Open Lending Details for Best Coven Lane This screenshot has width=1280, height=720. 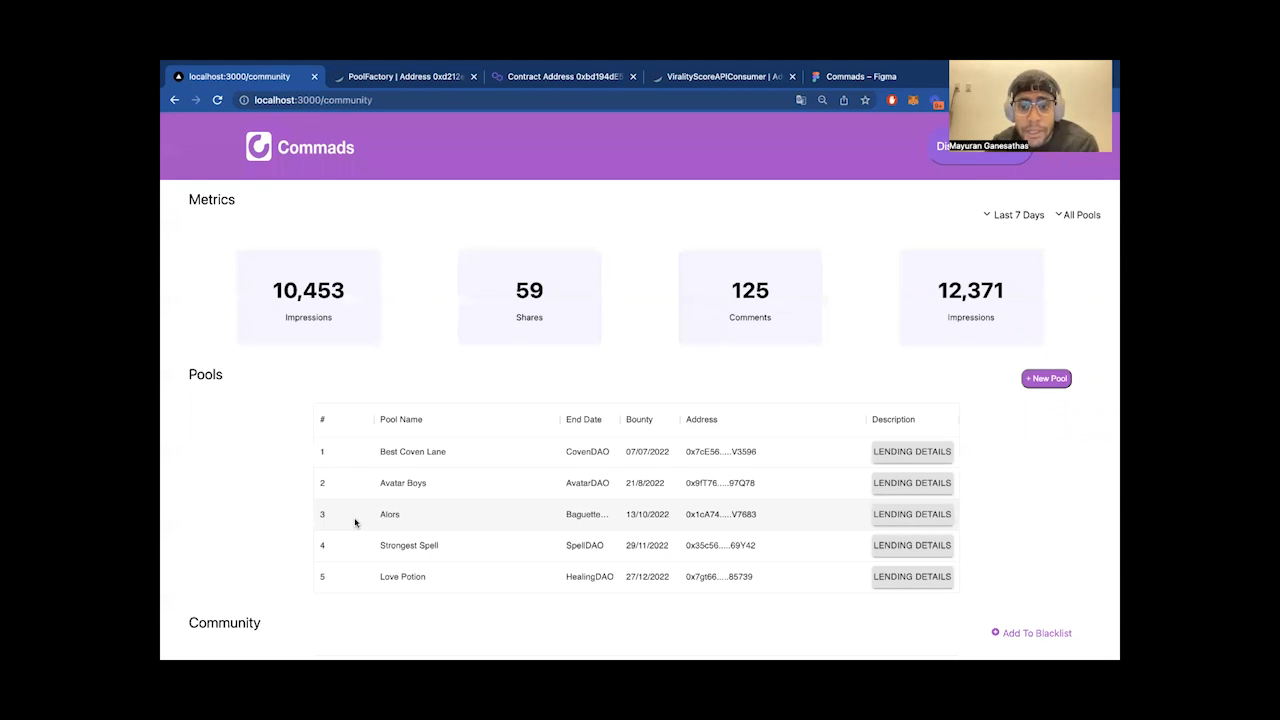pos(912,451)
